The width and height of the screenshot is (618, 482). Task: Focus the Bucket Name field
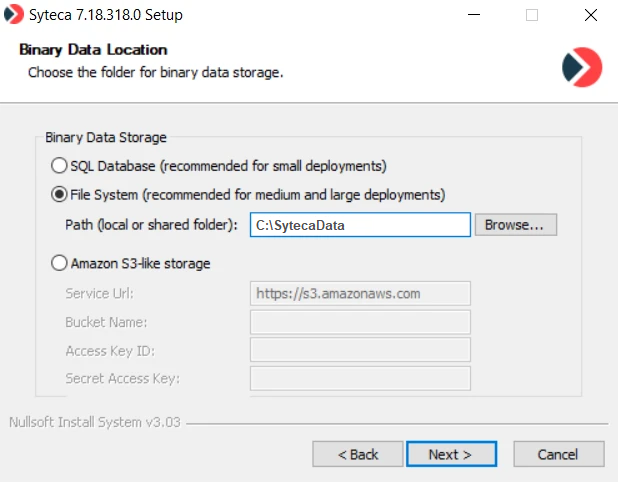click(x=360, y=322)
